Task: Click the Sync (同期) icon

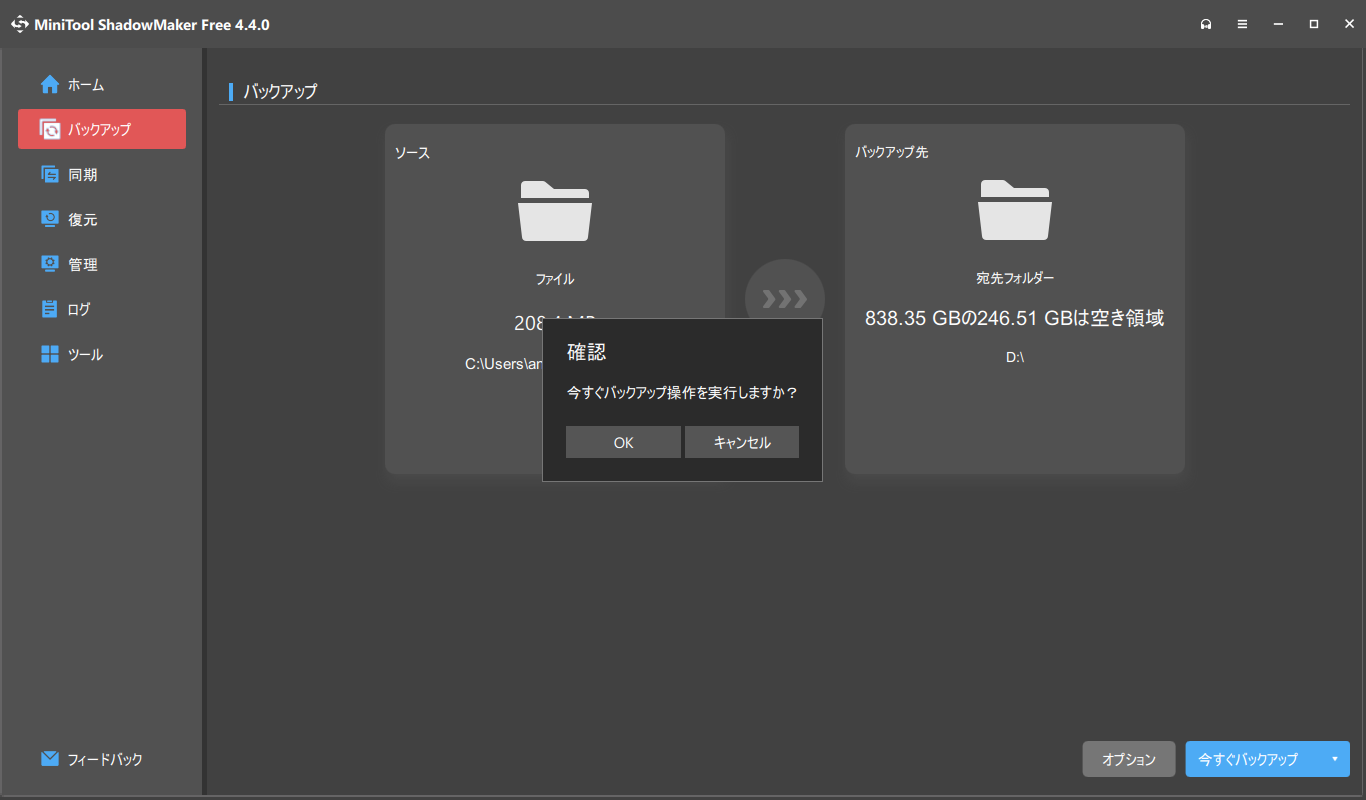Action: pos(50,175)
